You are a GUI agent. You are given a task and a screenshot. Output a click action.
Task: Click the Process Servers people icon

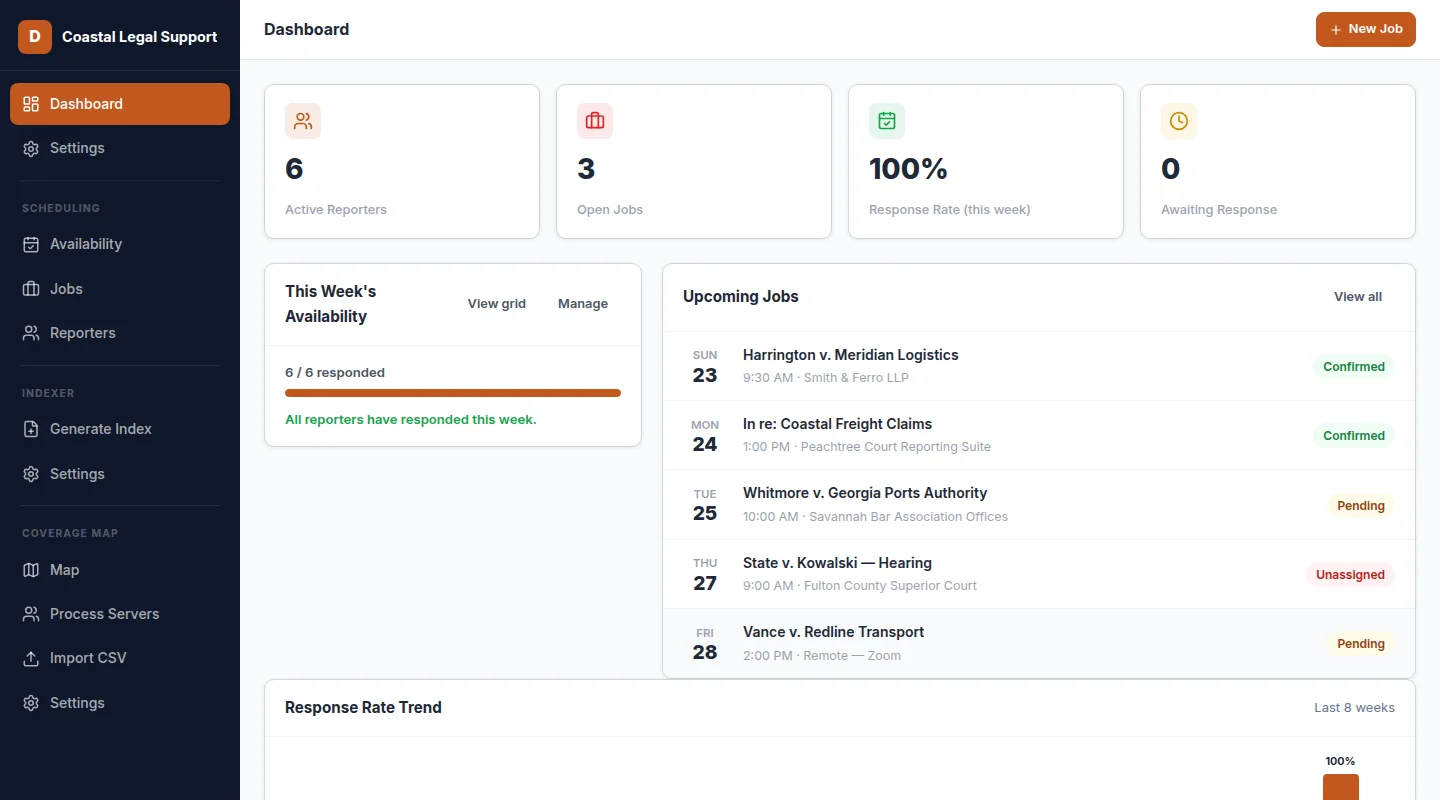pyautogui.click(x=31, y=614)
